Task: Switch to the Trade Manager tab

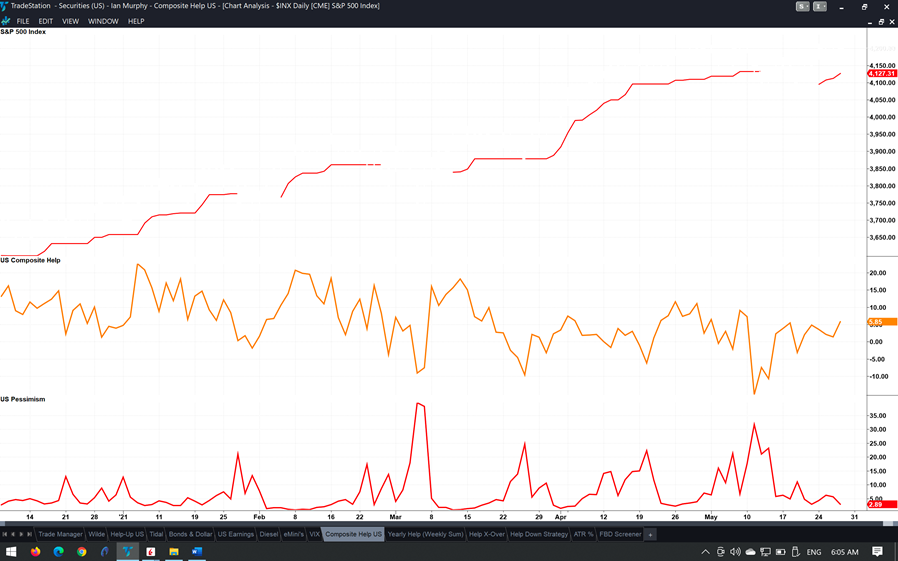Action: 60,534
